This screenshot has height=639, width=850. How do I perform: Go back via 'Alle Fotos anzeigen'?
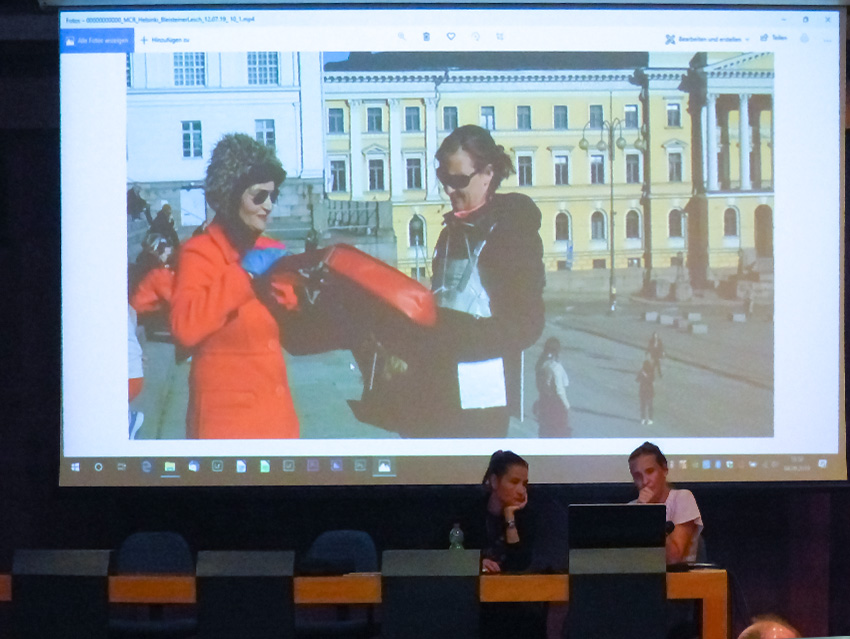[97, 40]
